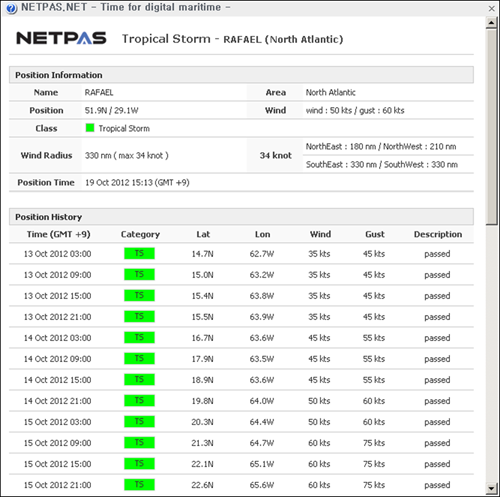Click the TS badge for 15 Oct 2012 21:00

click(x=139, y=485)
